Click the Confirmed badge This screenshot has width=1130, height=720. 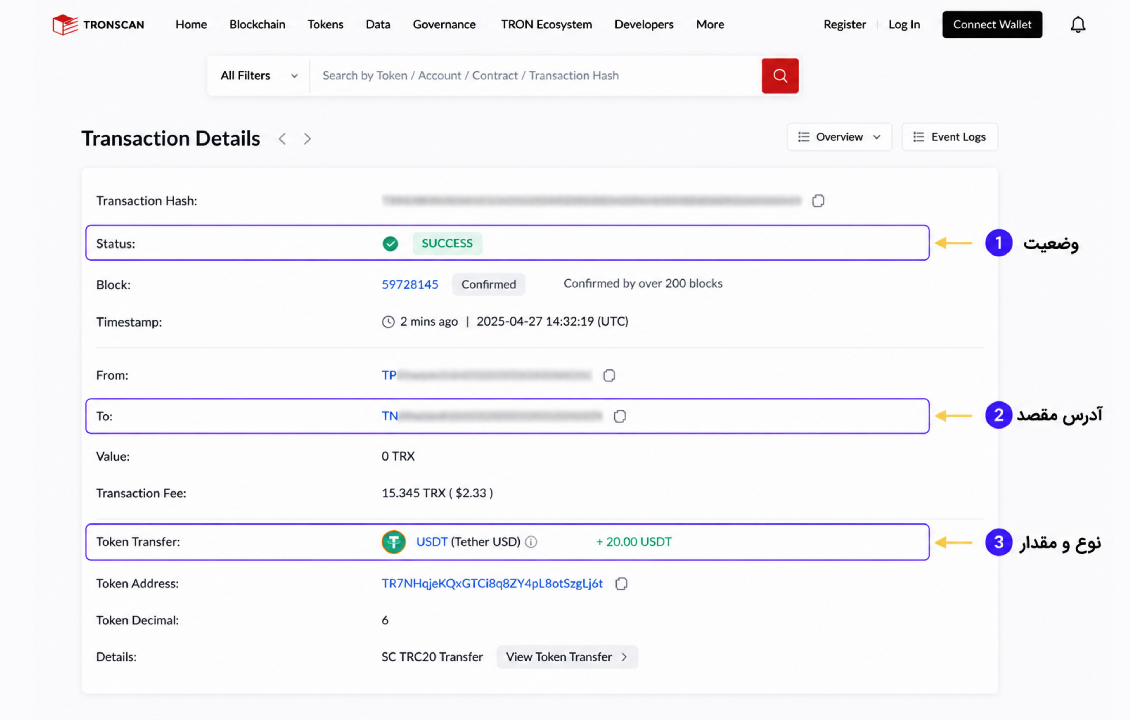[x=489, y=285]
